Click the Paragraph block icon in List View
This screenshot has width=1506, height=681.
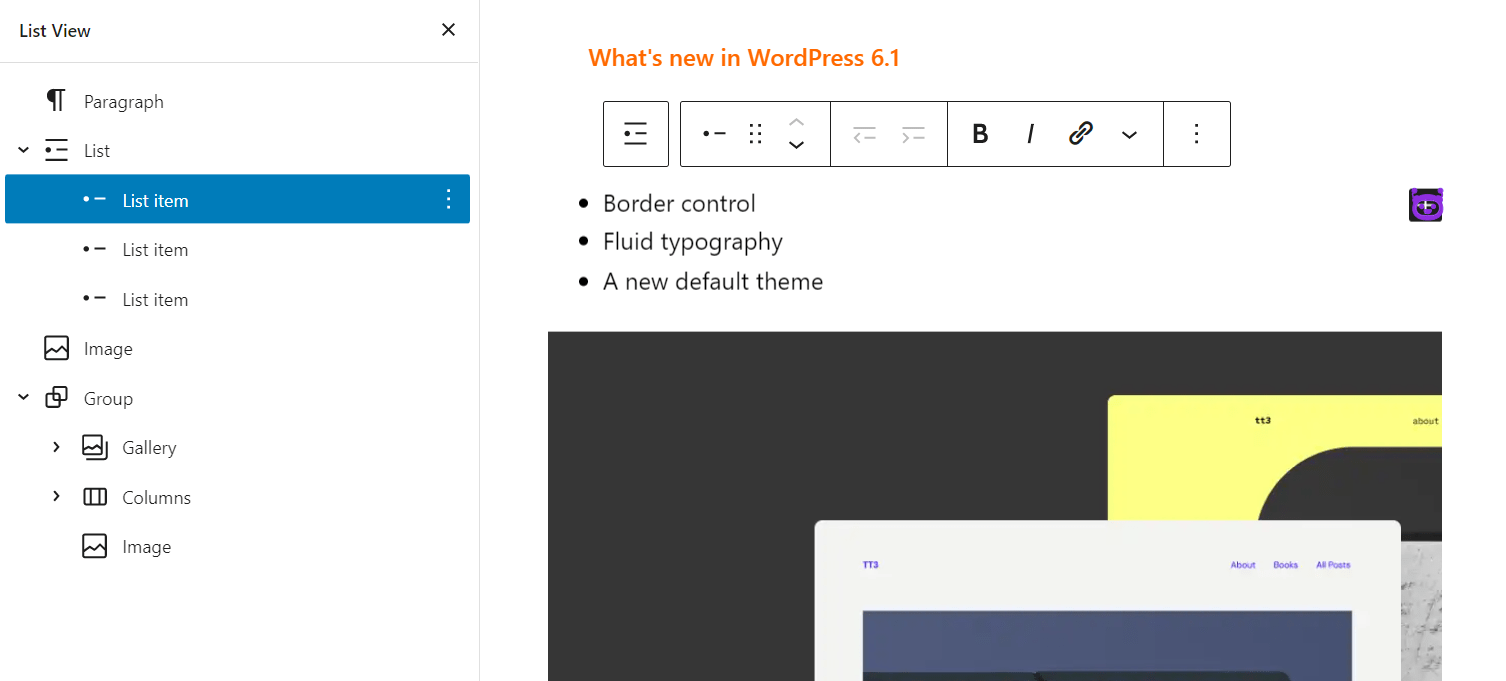56,100
